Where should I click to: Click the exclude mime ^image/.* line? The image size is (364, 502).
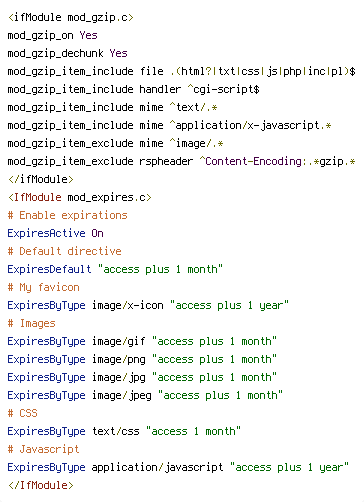115,143
